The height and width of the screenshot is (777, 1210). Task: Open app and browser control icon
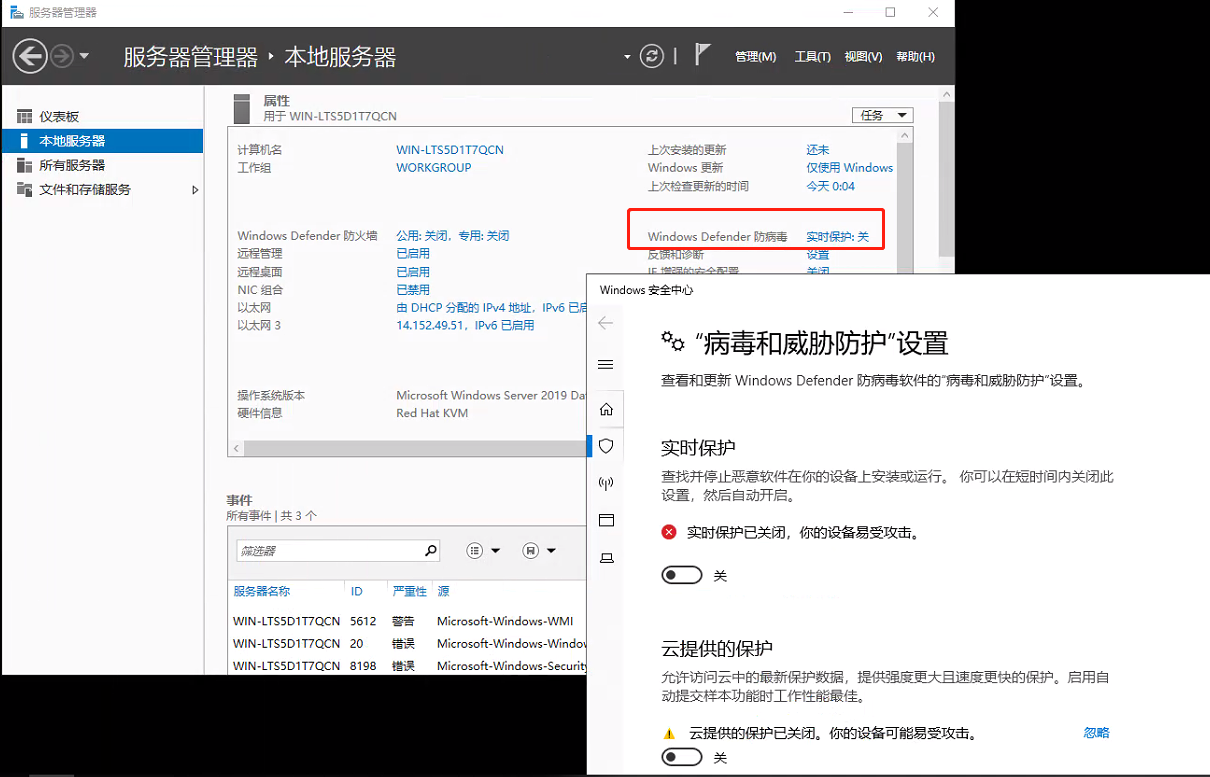pos(605,521)
